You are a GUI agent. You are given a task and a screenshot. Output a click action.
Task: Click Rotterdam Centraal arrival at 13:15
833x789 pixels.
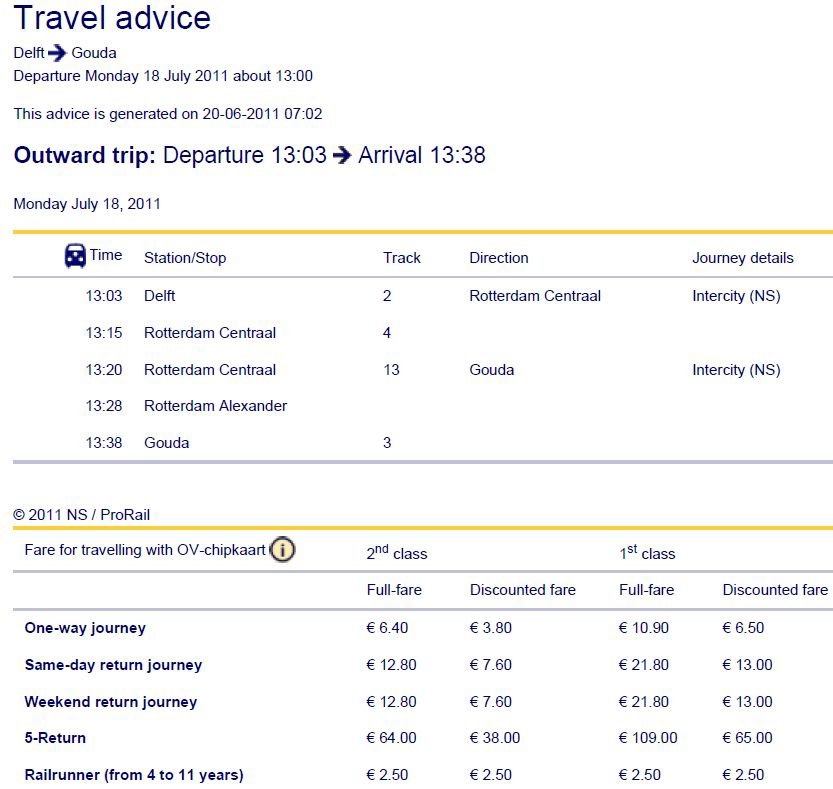tap(210, 333)
